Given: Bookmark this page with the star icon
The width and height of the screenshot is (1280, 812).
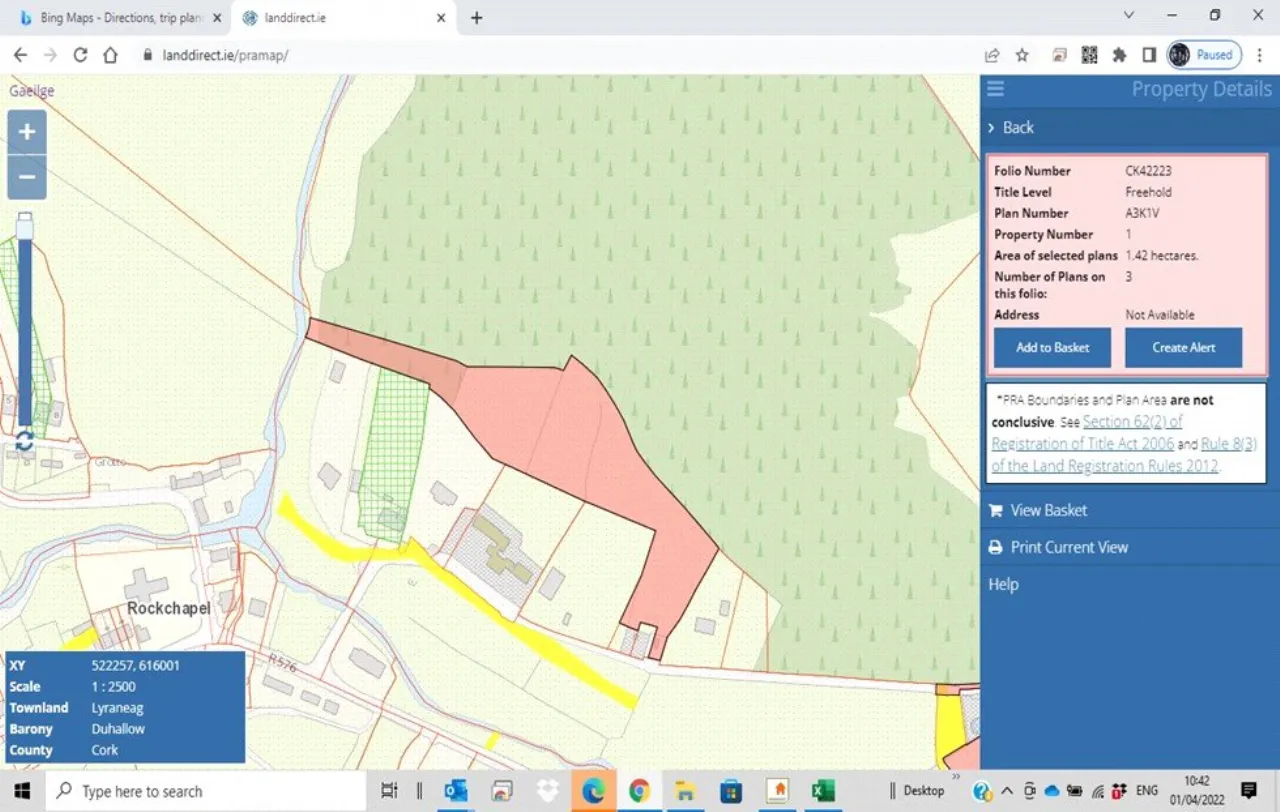Looking at the screenshot, I should pos(1022,55).
